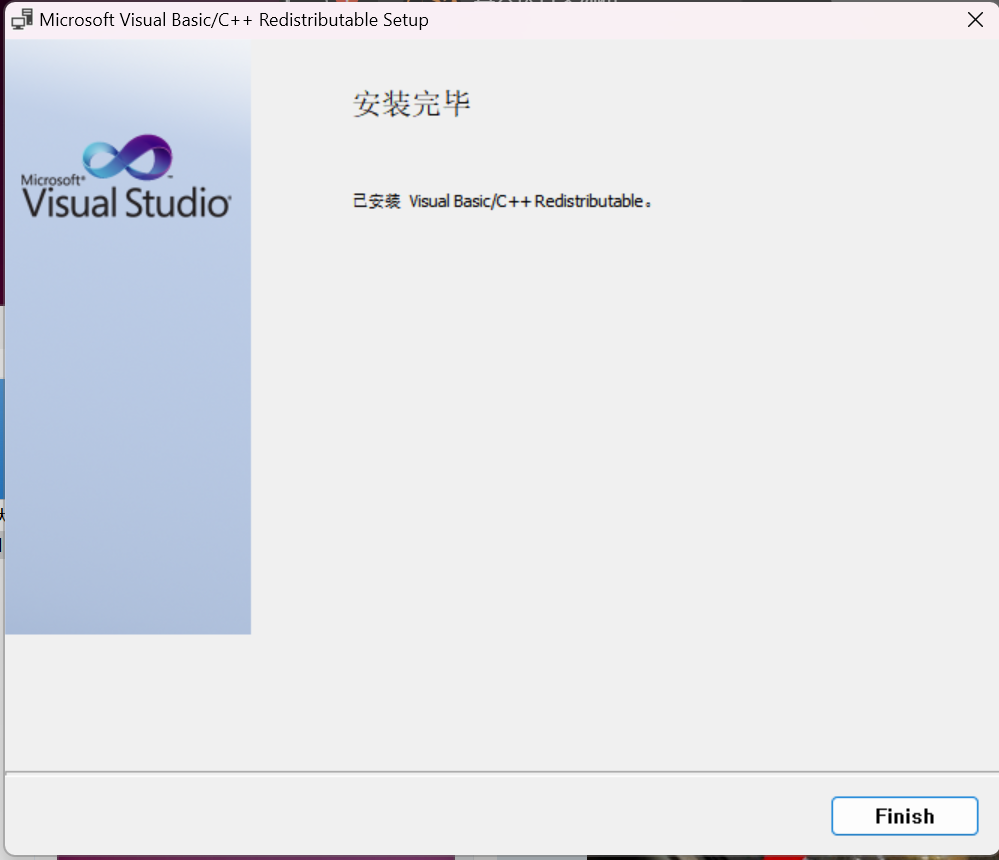The height and width of the screenshot is (860, 999).
Task: Click the installer icon in the title bar
Action: pyautogui.click(x=21, y=20)
